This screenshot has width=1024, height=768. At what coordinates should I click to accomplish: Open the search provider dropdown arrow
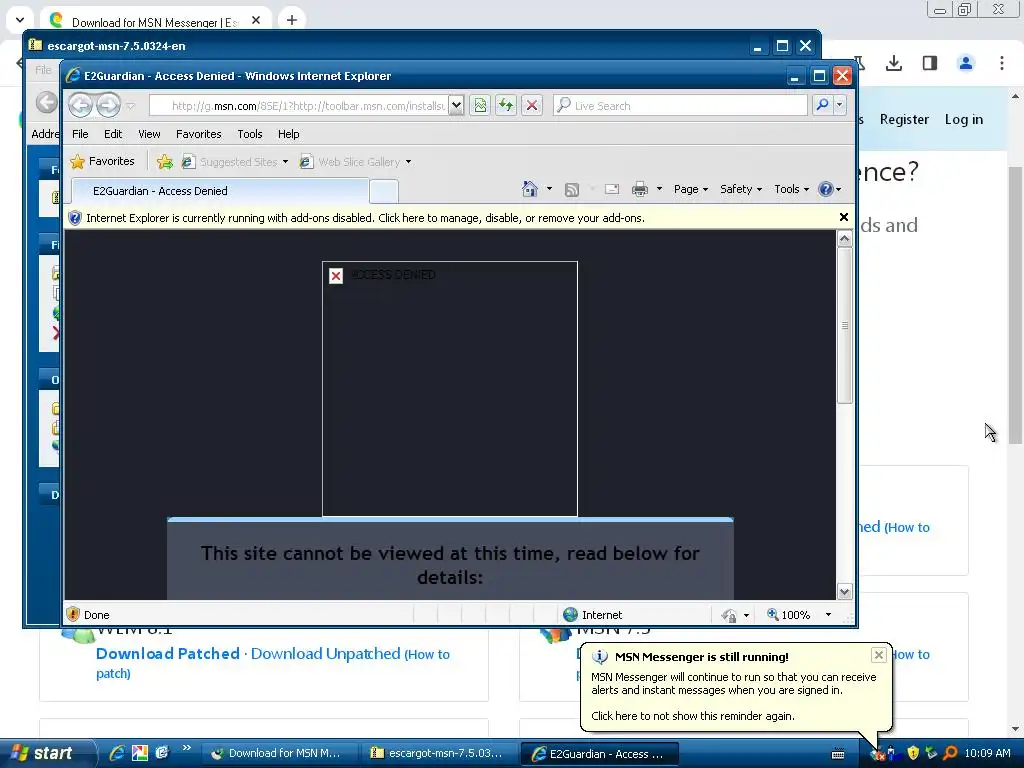(840, 105)
